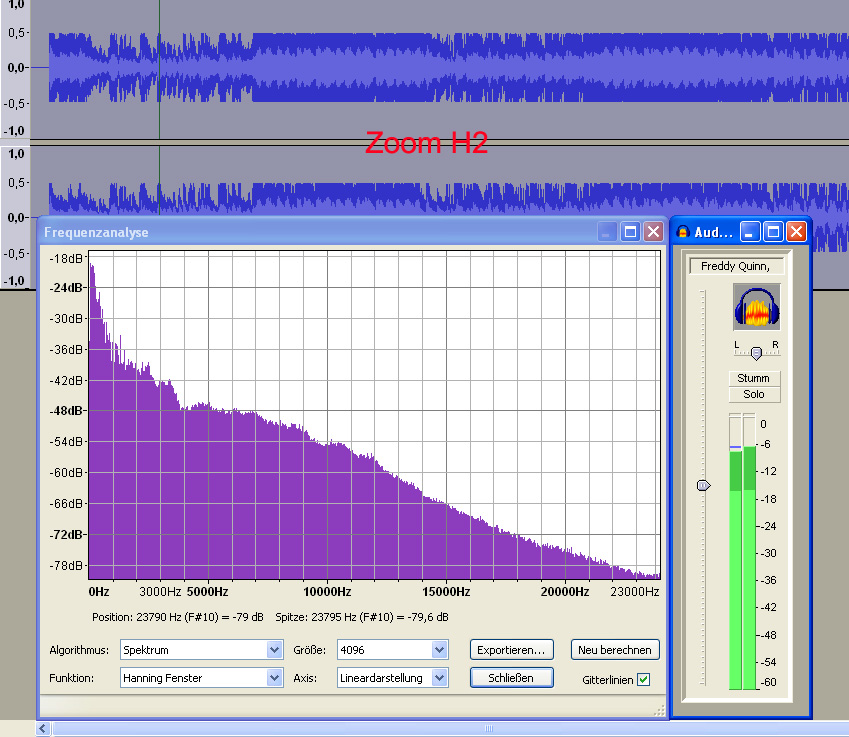Mute the track with Stumm button
The image size is (849, 737).
point(753,378)
